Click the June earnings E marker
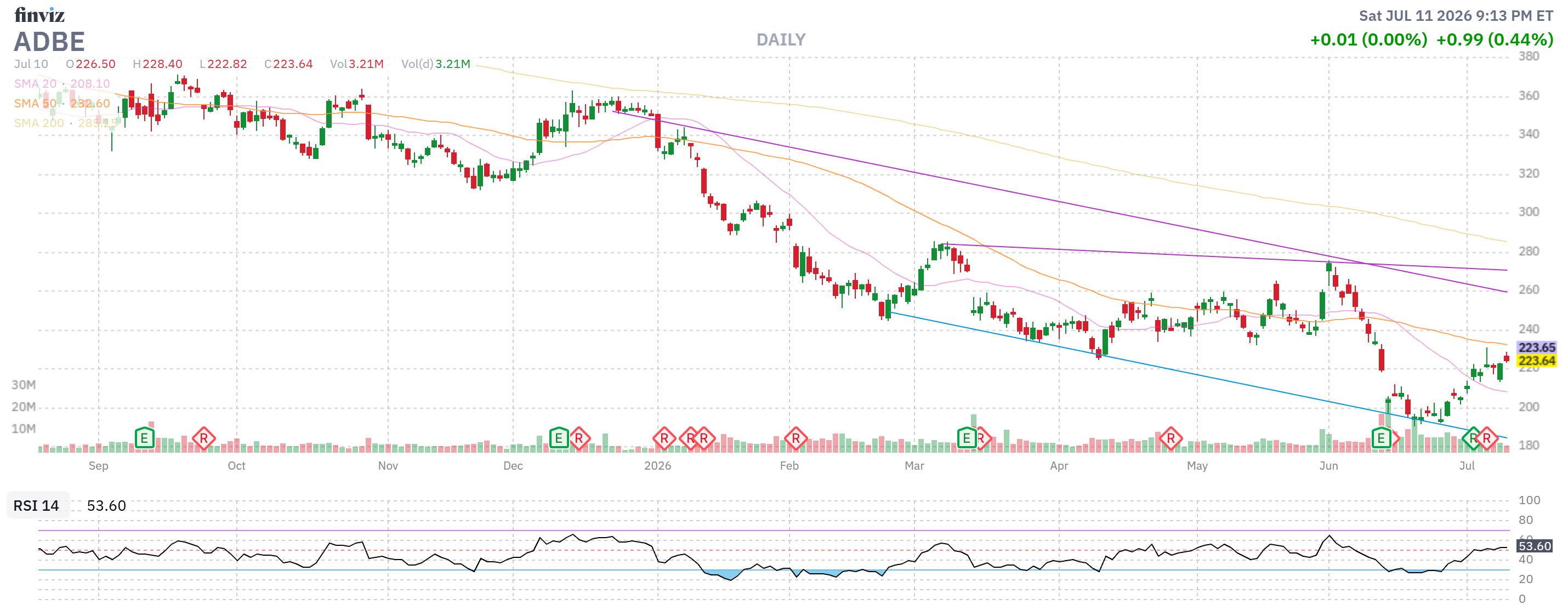The height and width of the screenshot is (616, 1568). coord(1380,438)
